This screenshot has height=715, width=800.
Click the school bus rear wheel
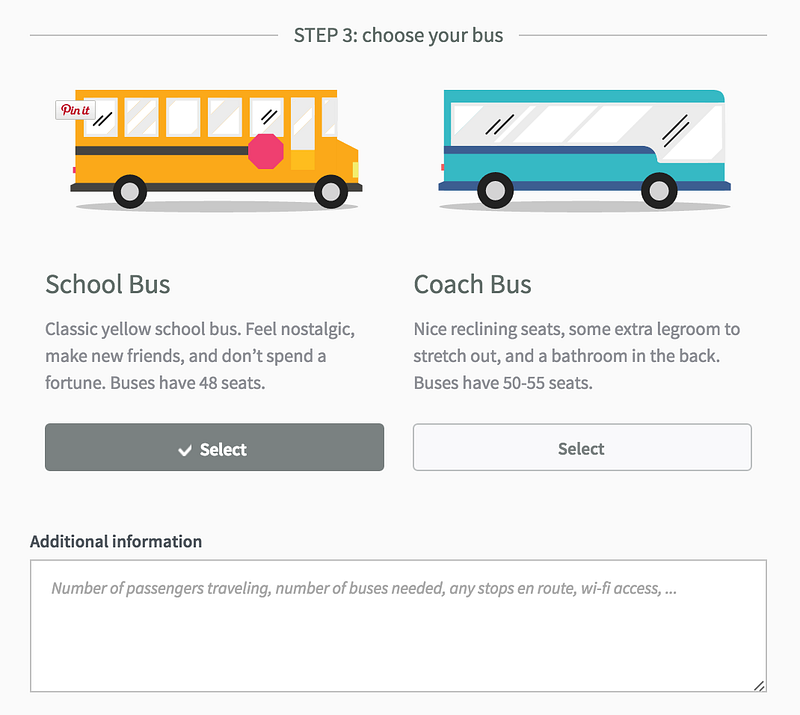(x=130, y=191)
